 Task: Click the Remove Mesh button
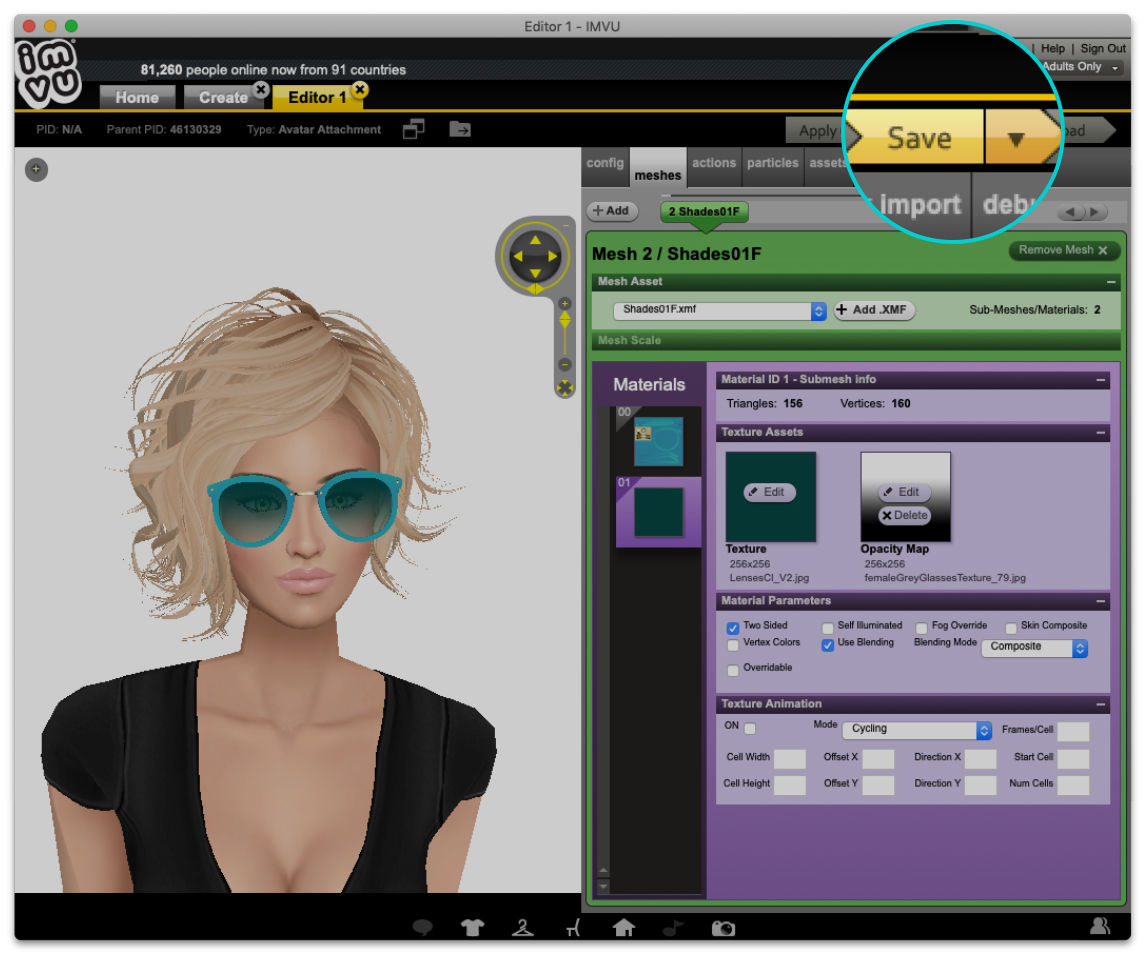1063,250
